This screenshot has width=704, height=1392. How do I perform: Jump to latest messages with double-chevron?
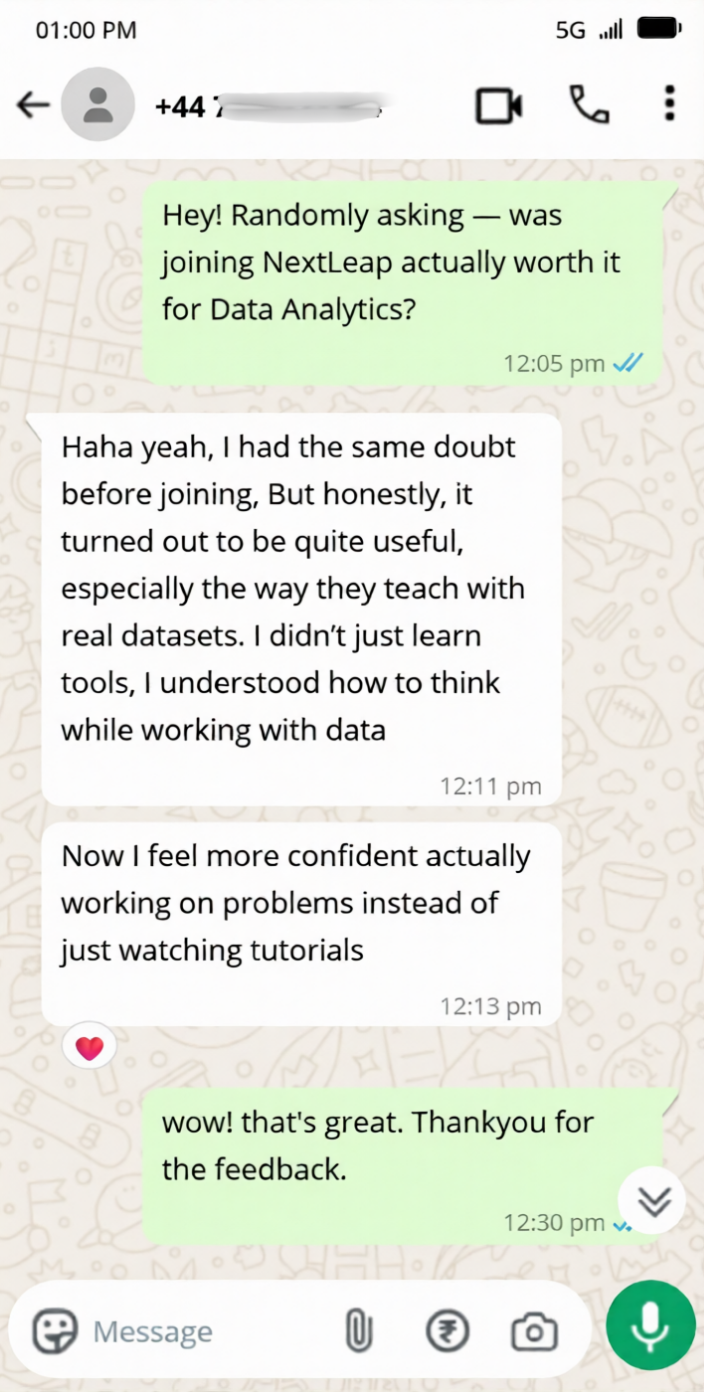pyautogui.click(x=653, y=1199)
